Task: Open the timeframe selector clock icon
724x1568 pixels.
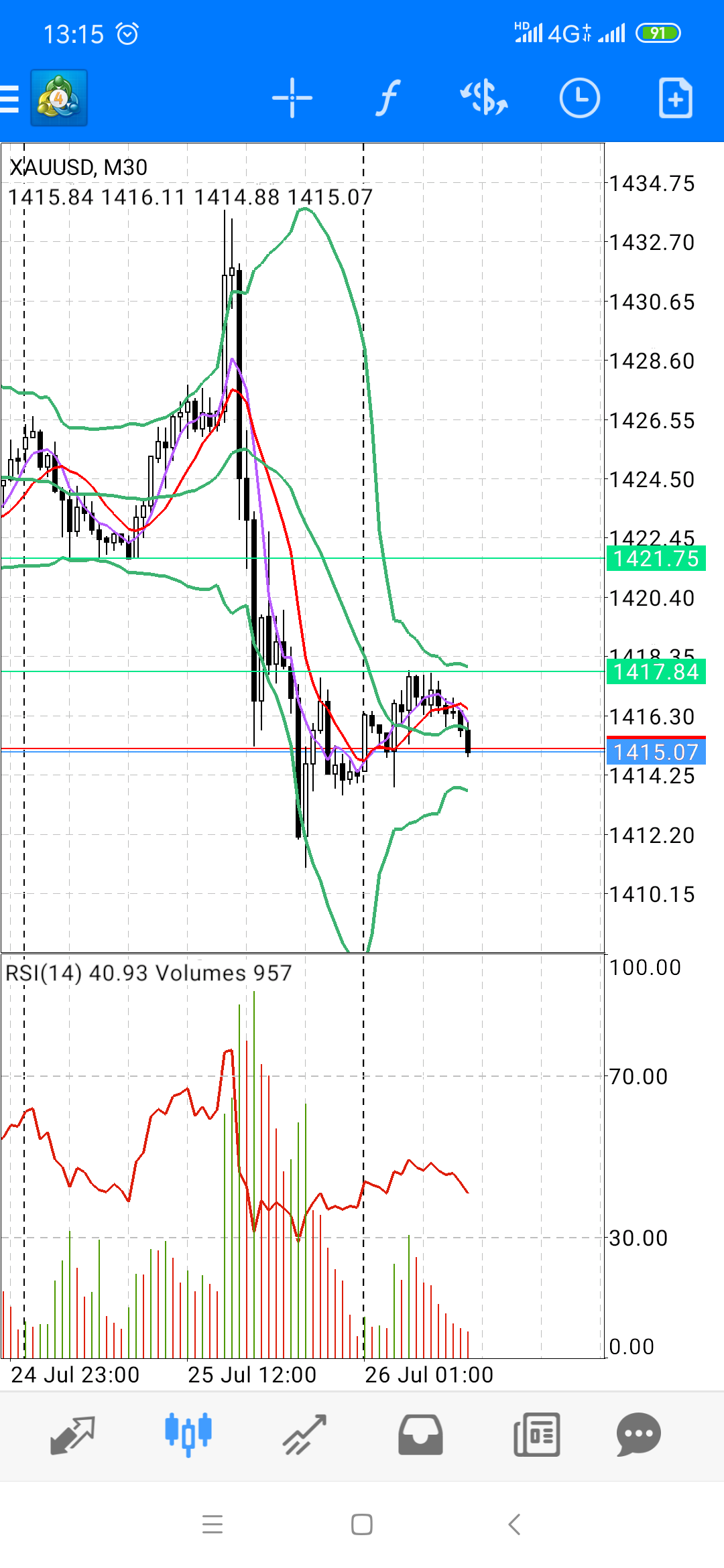Action: (x=579, y=98)
